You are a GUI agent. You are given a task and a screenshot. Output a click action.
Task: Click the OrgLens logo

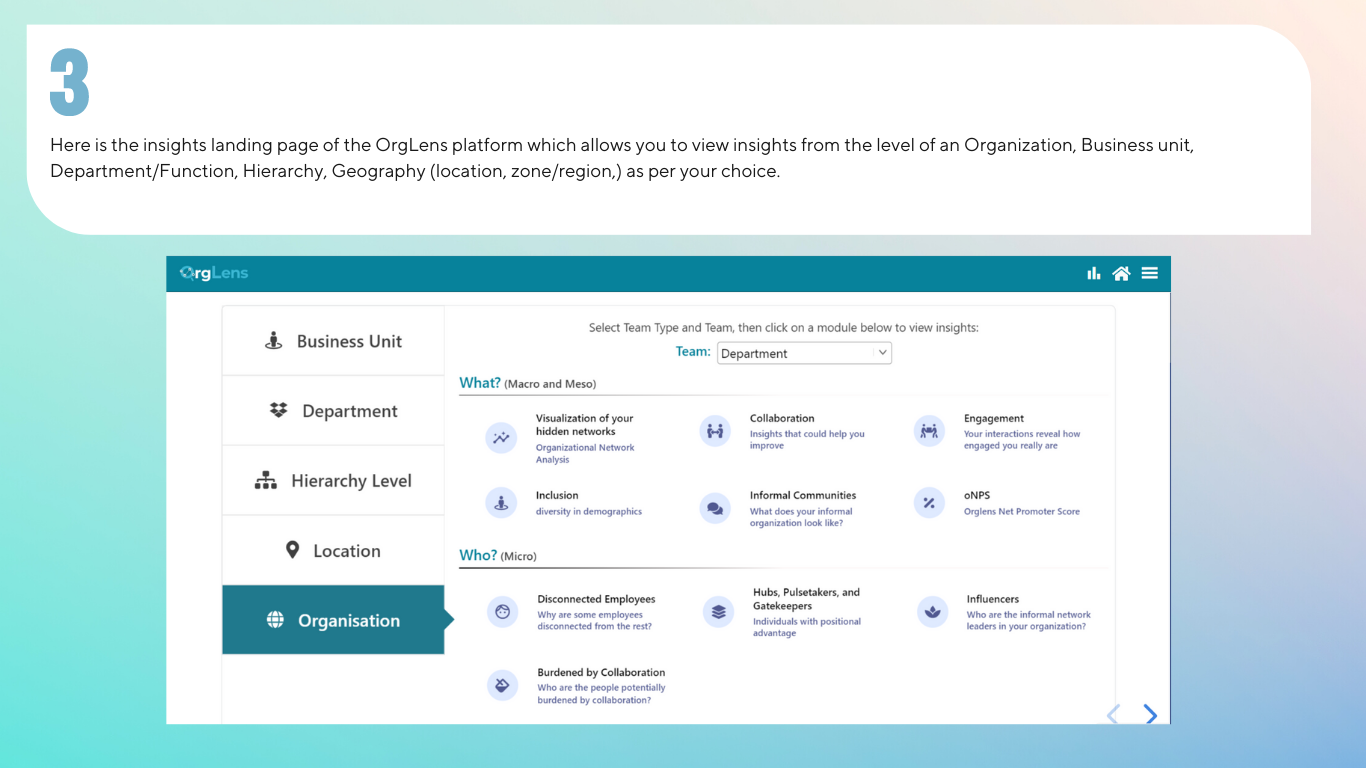click(214, 273)
